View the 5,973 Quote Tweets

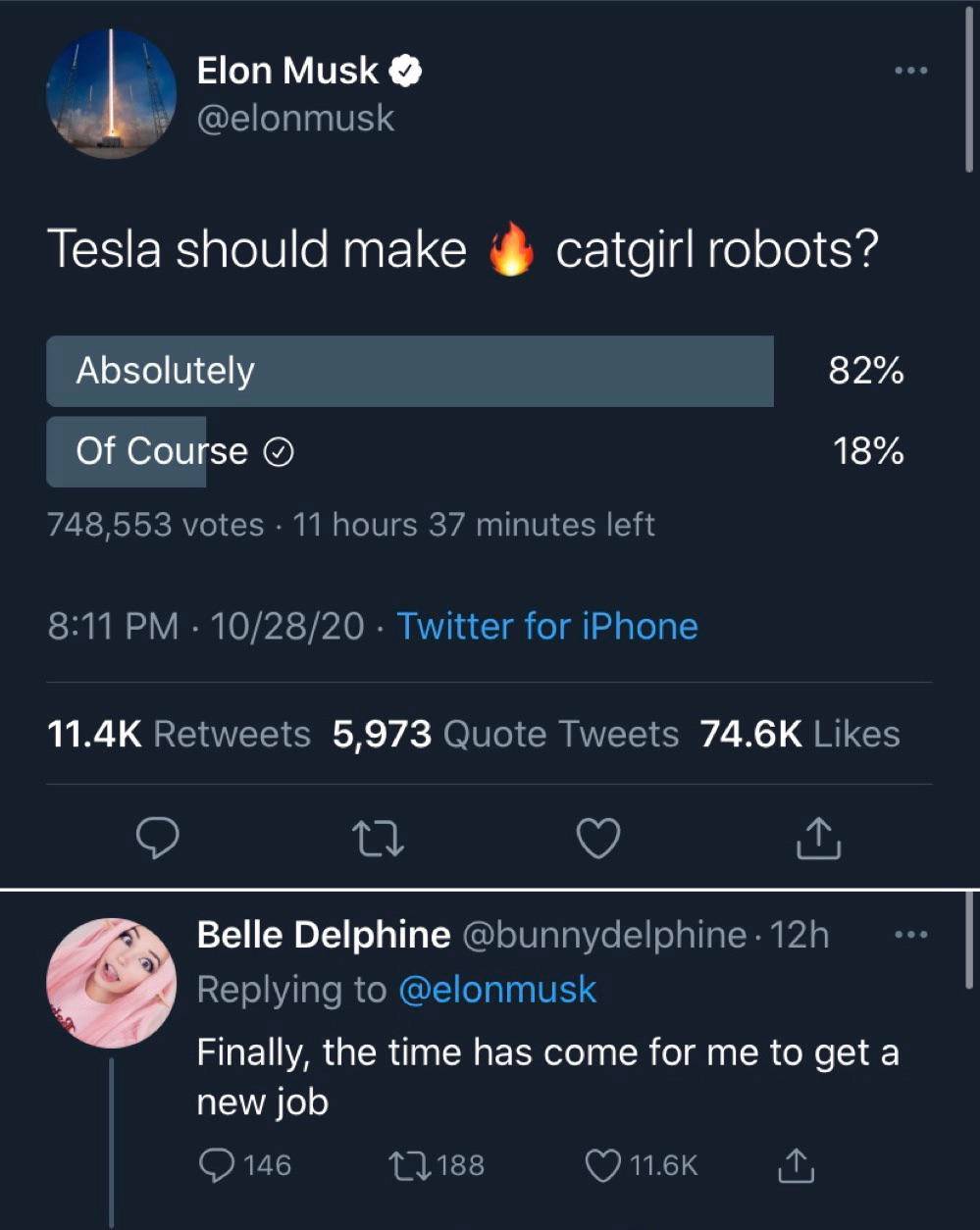(505, 734)
